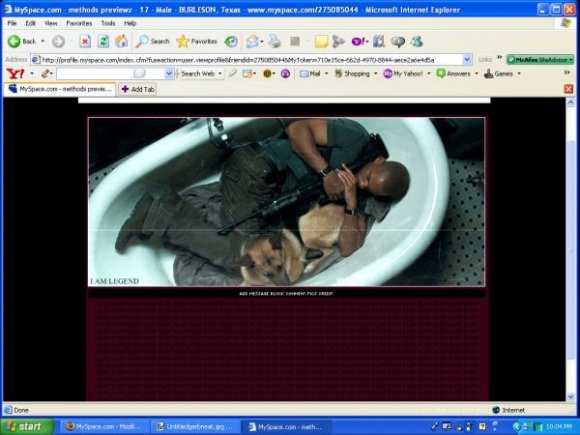Viewport: 580px width, 435px height.
Task: Open the Favorites menu
Action: [79, 23]
